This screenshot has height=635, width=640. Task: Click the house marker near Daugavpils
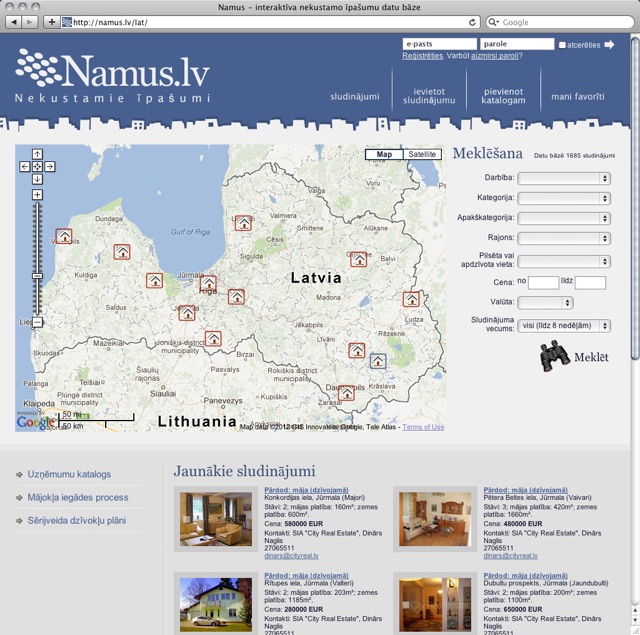coord(347,393)
